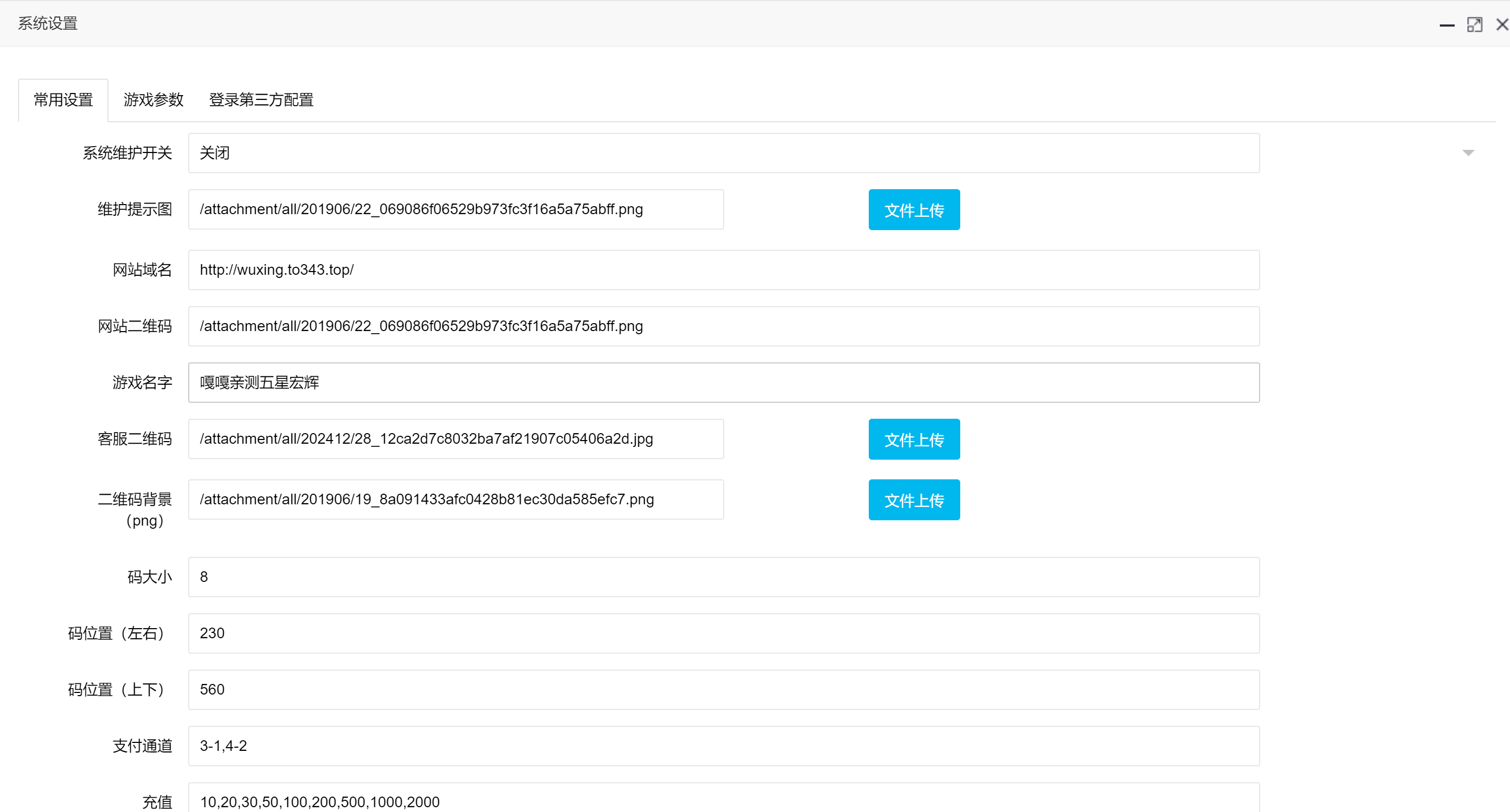Click the 码位置（左右） input
Image resolution: width=1510 pixels, height=812 pixels.
click(x=724, y=633)
